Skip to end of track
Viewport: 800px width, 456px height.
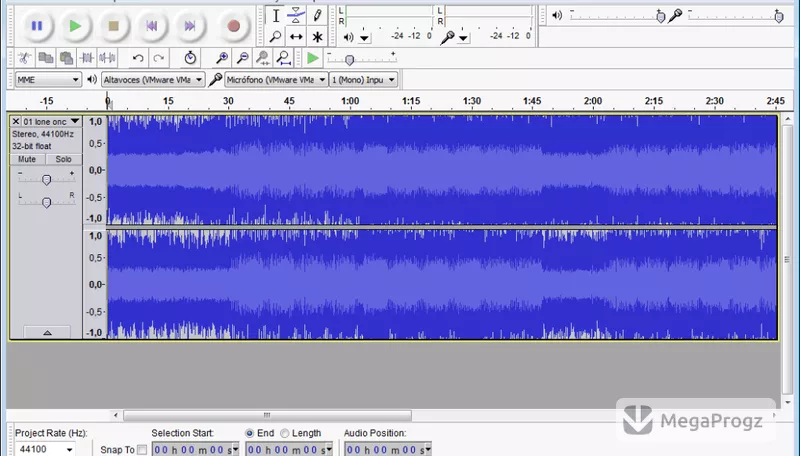pyautogui.click(x=190, y=26)
